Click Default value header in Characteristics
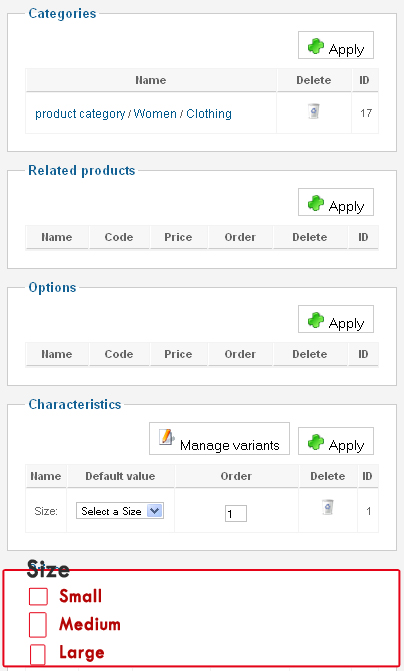 (120, 476)
